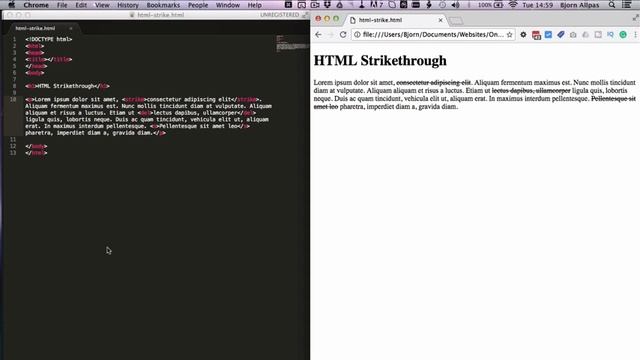Click the camera extension icon in Chrome
640x360 pixels.
coord(573,35)
